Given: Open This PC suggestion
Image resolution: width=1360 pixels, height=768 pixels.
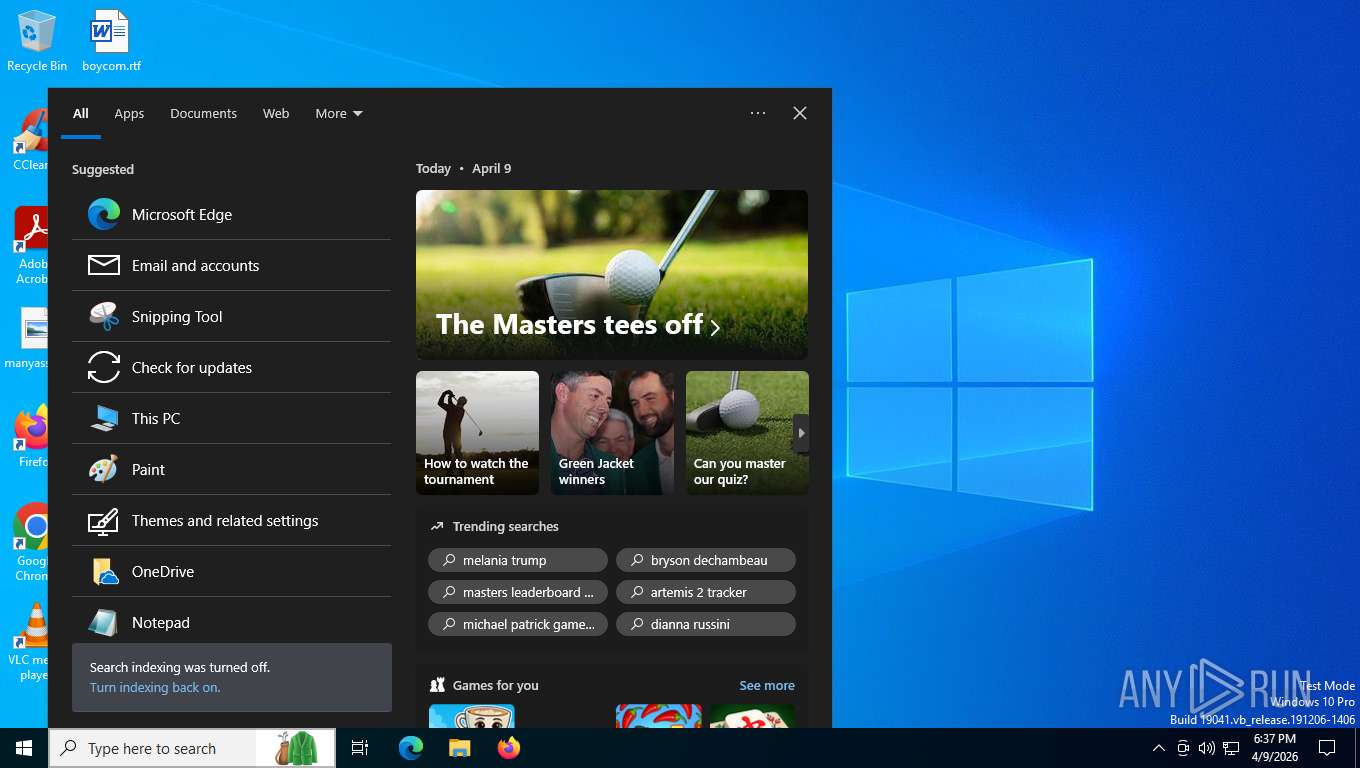Looking at the screenshot, I should (231, 419).
